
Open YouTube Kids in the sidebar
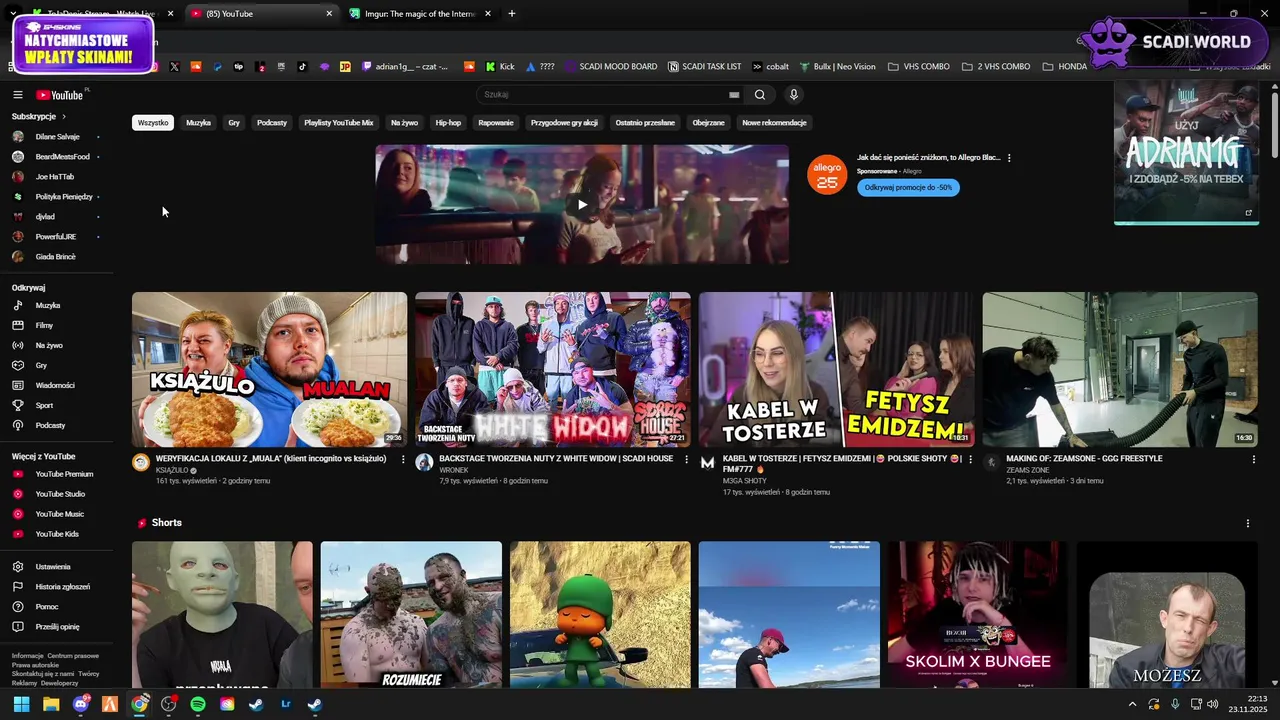[57, 534]
